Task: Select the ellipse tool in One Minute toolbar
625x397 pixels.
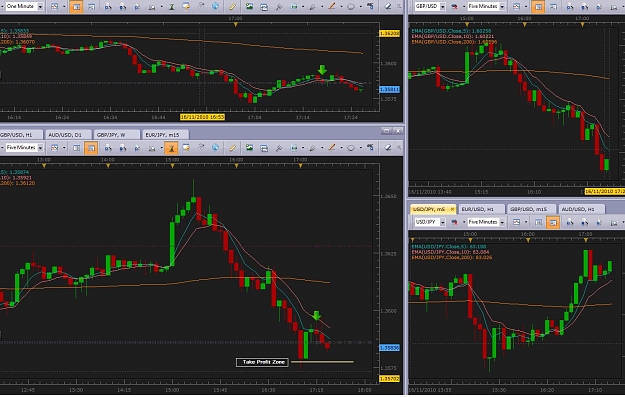Action: tap(351, 7)
